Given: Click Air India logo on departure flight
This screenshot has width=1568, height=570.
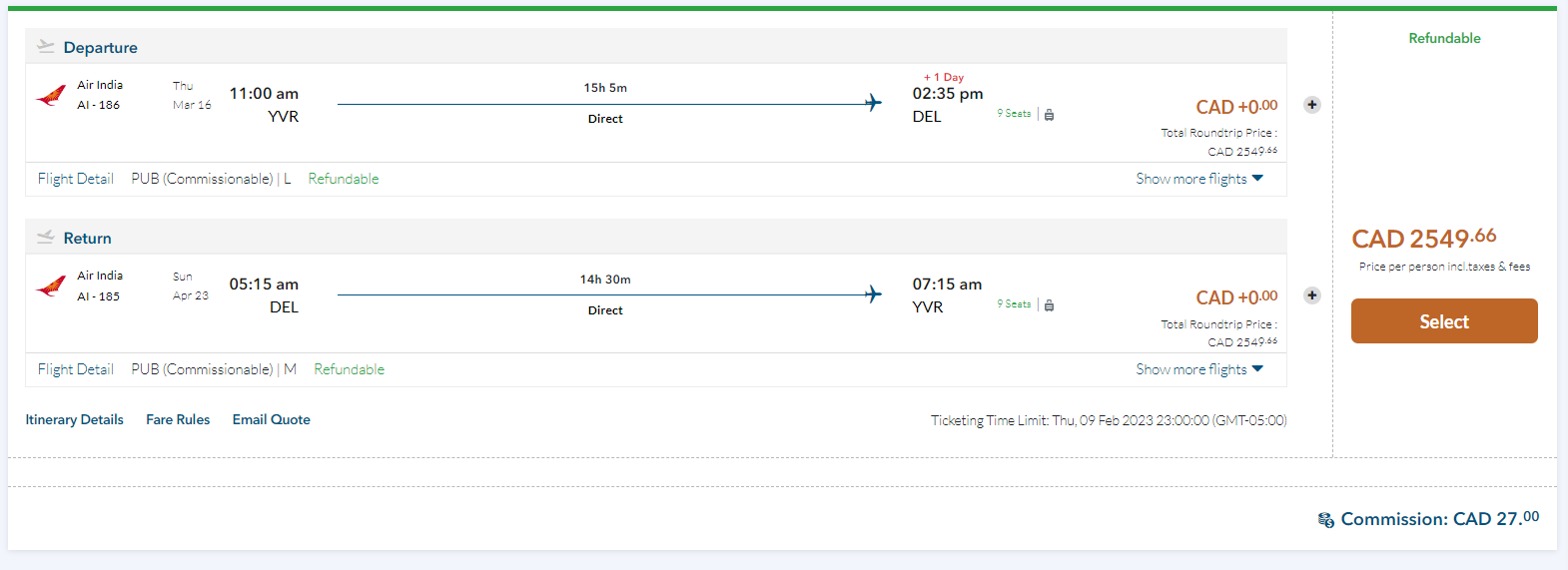Looking at the screenshot, I should 51,96.
